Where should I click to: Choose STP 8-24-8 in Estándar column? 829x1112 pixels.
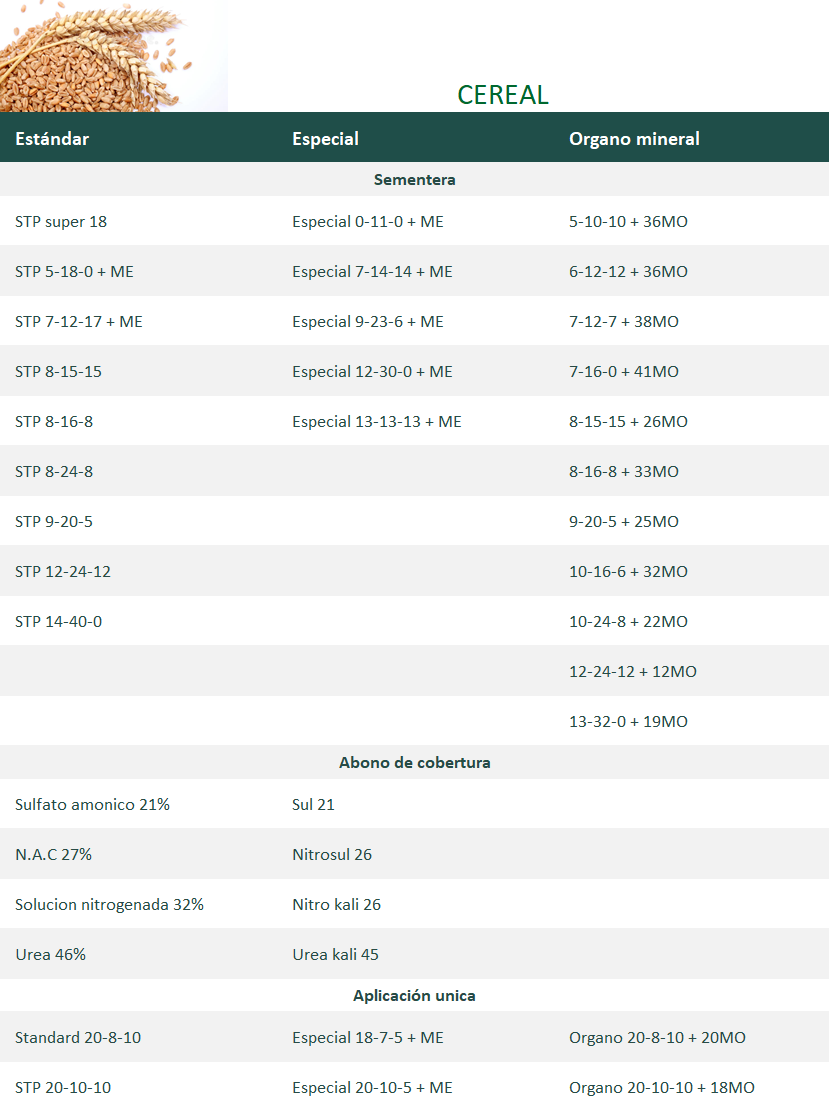pyautogui.click(x=54, y=472)
